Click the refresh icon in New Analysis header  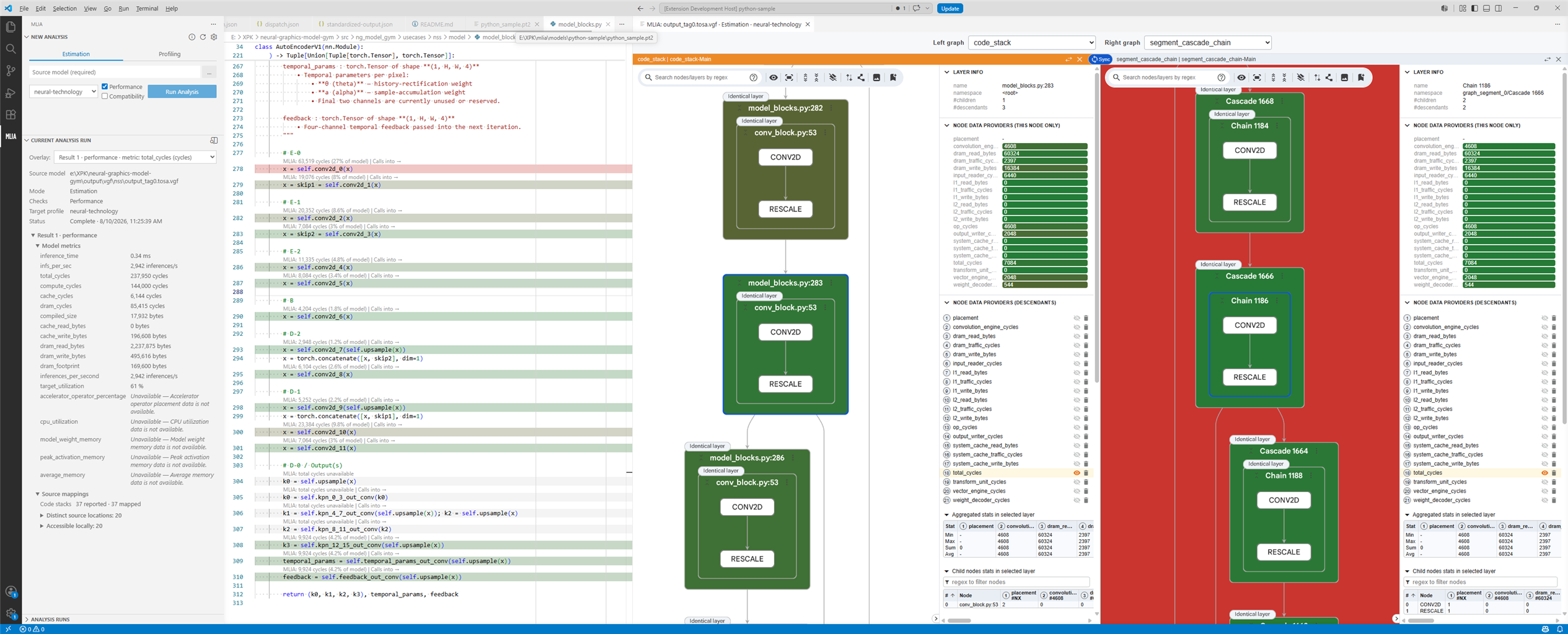[203, 37]
